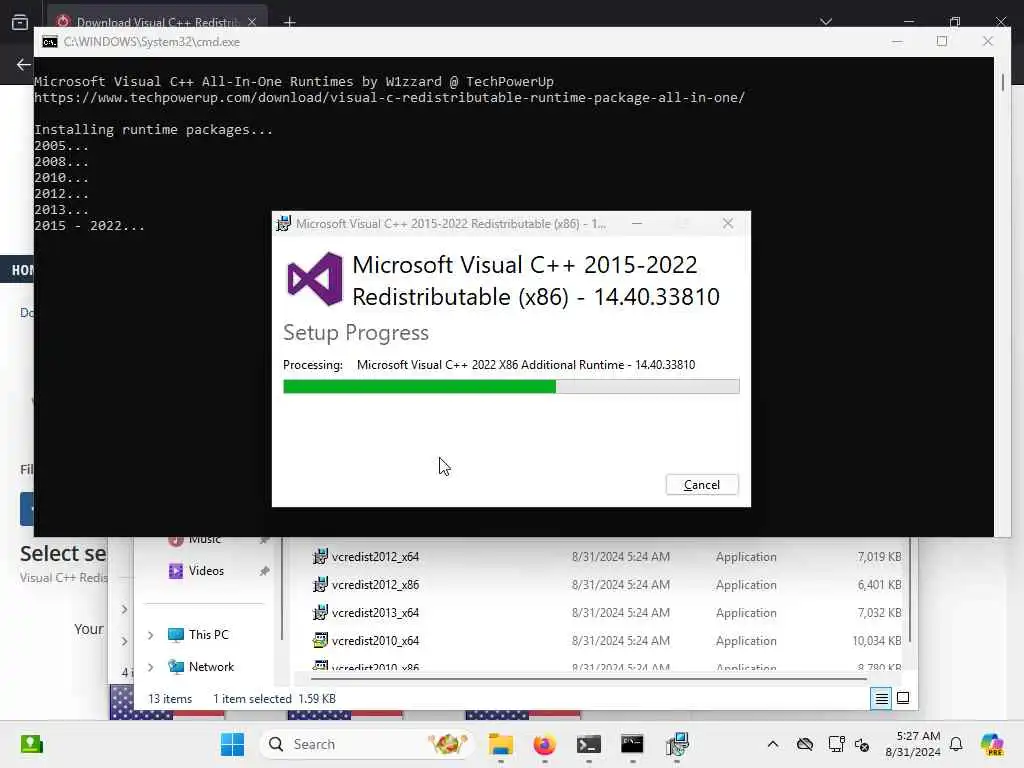Image resolution: width=1024 pixels, height=768 pixels.
Task: Open Firefox from taskbar
Action: 545,744
